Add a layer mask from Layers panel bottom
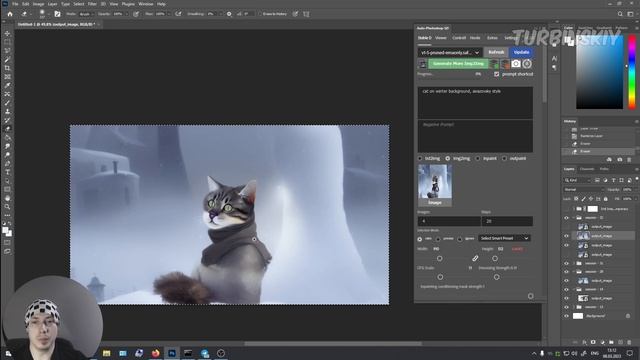640x360 pixels. [593, 342]
